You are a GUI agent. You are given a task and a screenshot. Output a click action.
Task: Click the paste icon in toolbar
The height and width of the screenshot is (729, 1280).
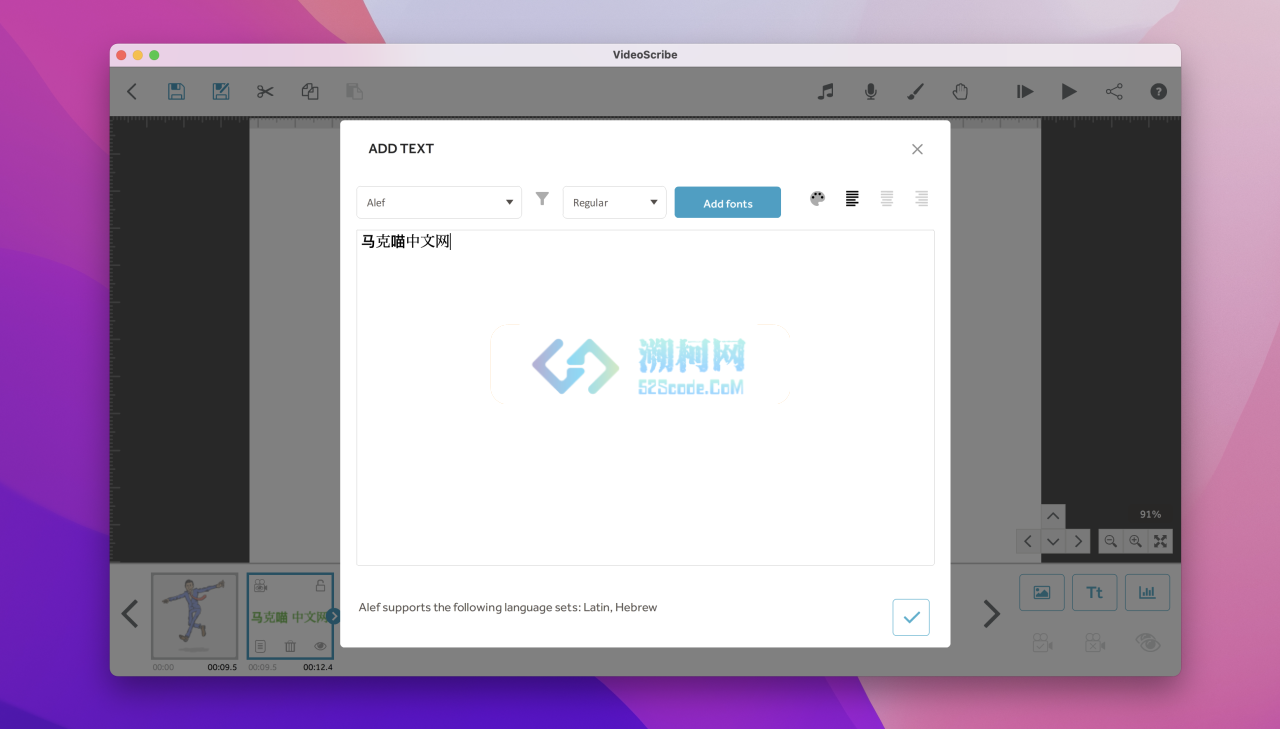click(354, 92)
